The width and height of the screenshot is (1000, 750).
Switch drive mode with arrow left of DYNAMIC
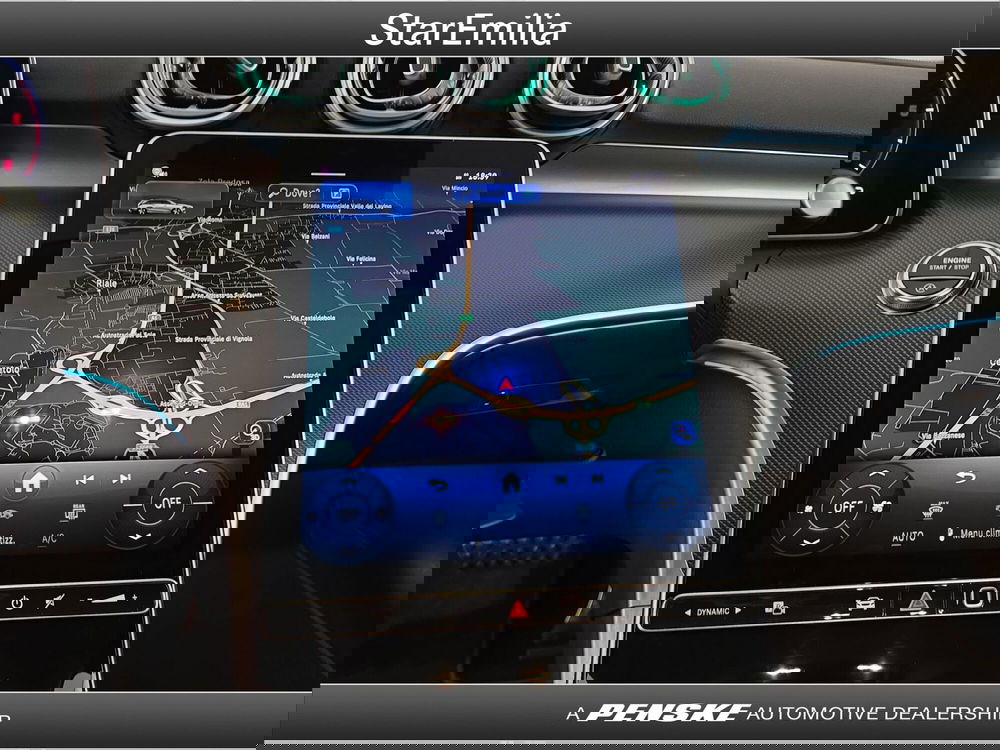click(x=687, y=610)
